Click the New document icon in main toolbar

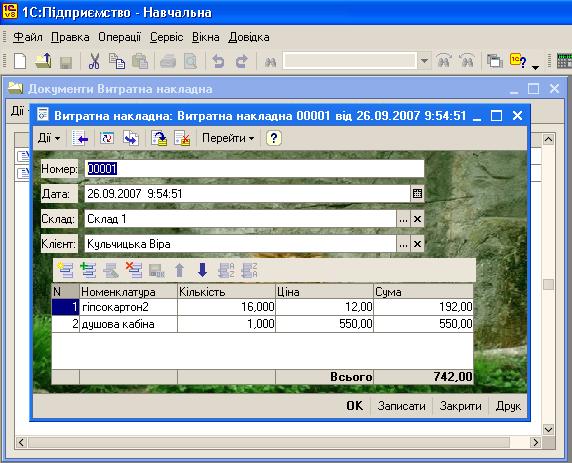tap(20, 61)
